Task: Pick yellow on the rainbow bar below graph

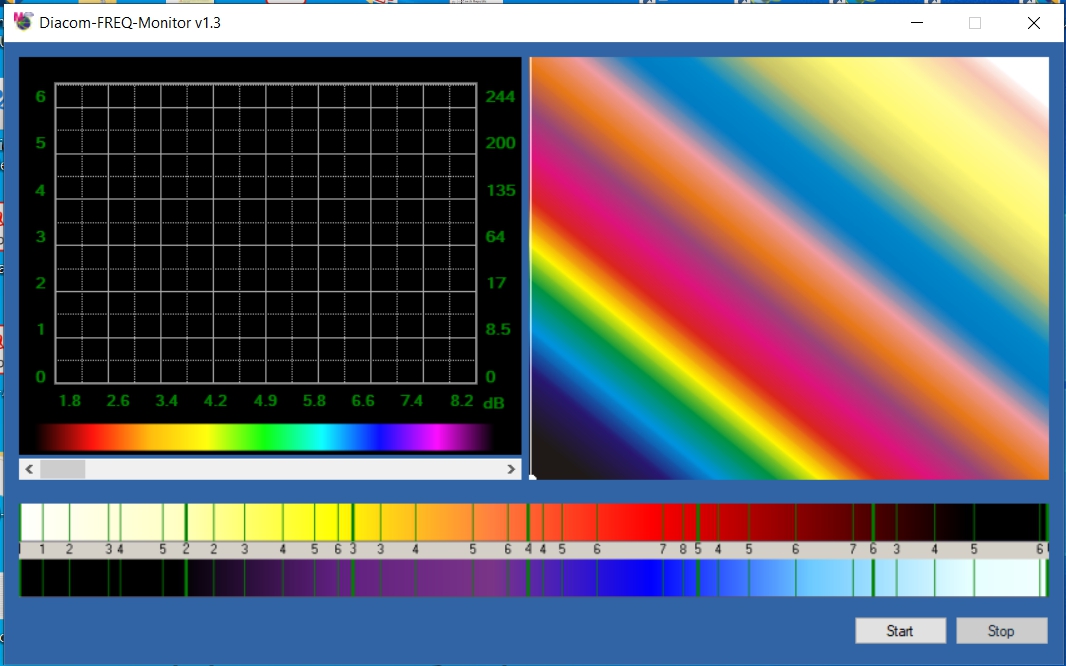Action: click(205, 437)
